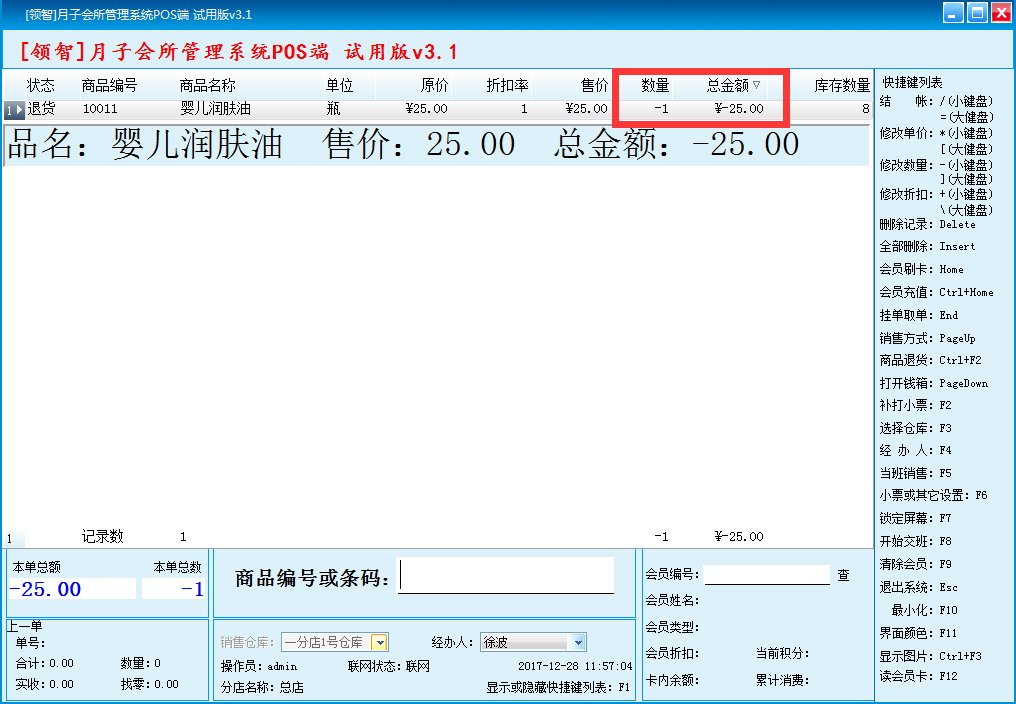Expand the 经办人 dropdown arrow

579,642
